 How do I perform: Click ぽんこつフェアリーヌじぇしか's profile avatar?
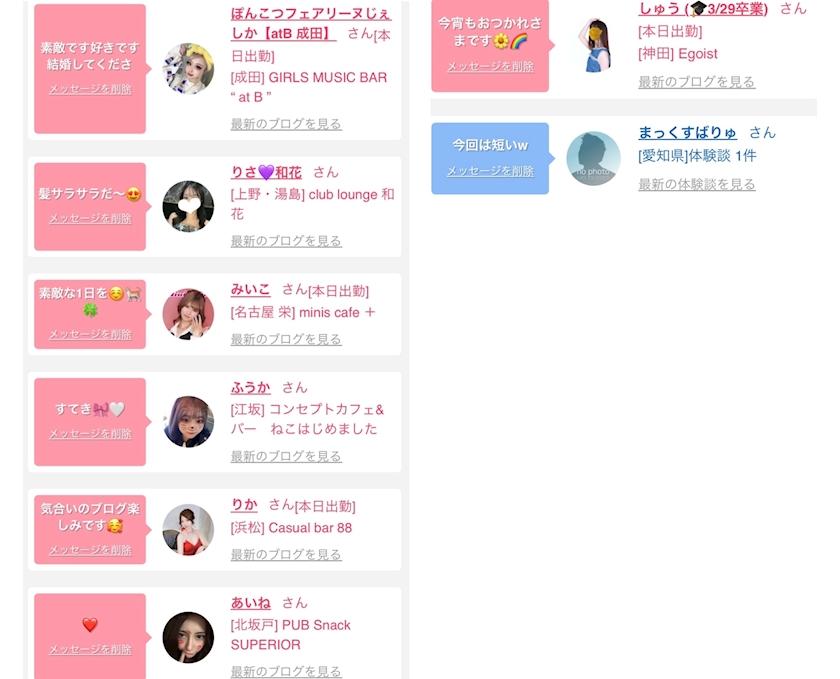(x=188, y=69)
